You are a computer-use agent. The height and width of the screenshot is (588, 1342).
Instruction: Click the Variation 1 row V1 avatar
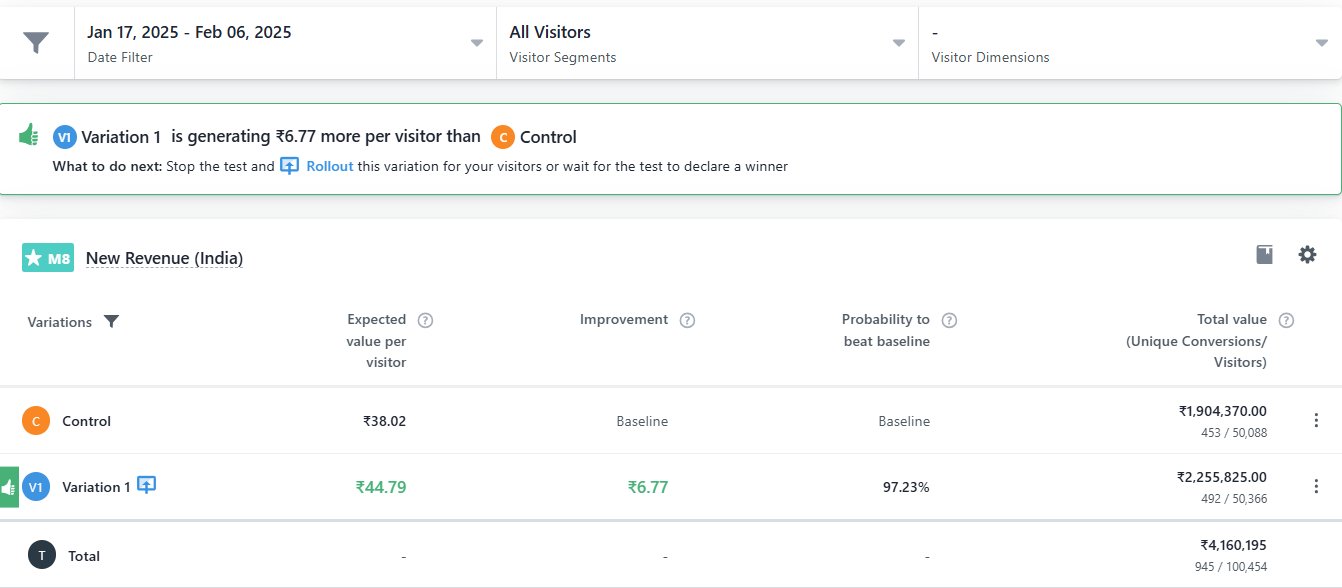[36, 487]
